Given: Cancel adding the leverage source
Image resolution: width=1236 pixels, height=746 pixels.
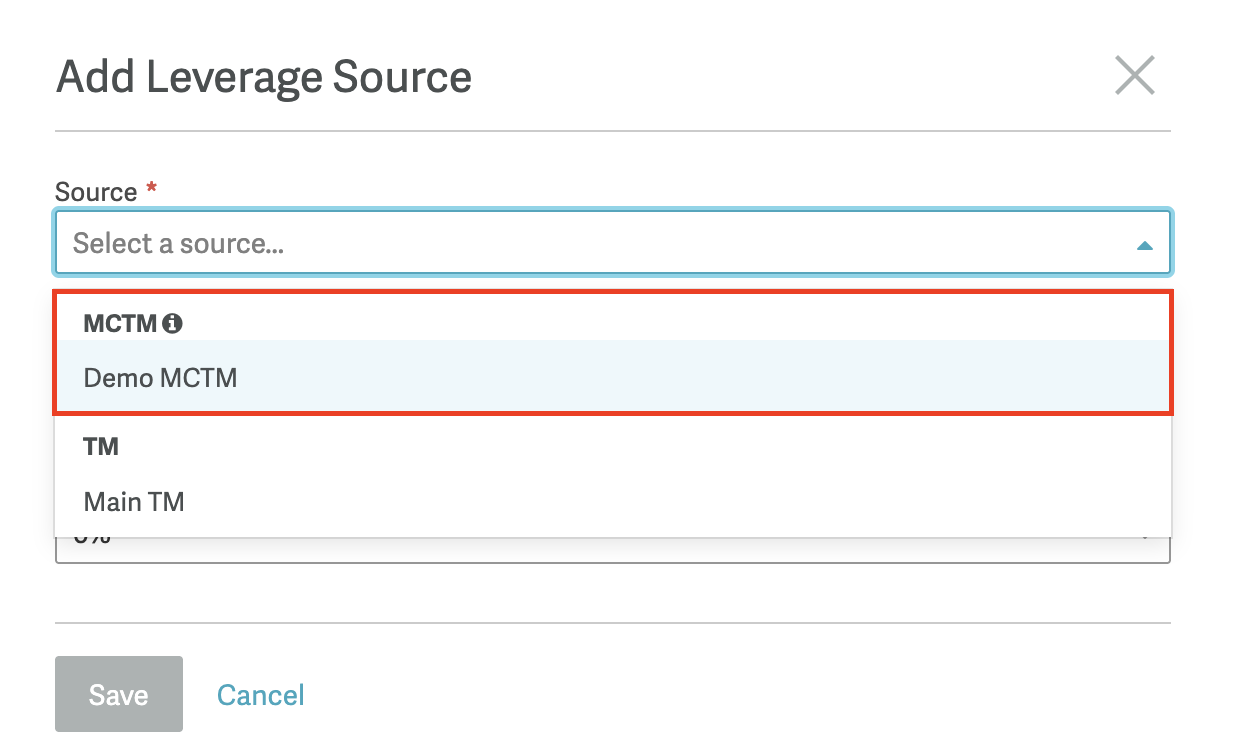Looking at the screenshot, I should pyautogui.click(x=260, y=695).
